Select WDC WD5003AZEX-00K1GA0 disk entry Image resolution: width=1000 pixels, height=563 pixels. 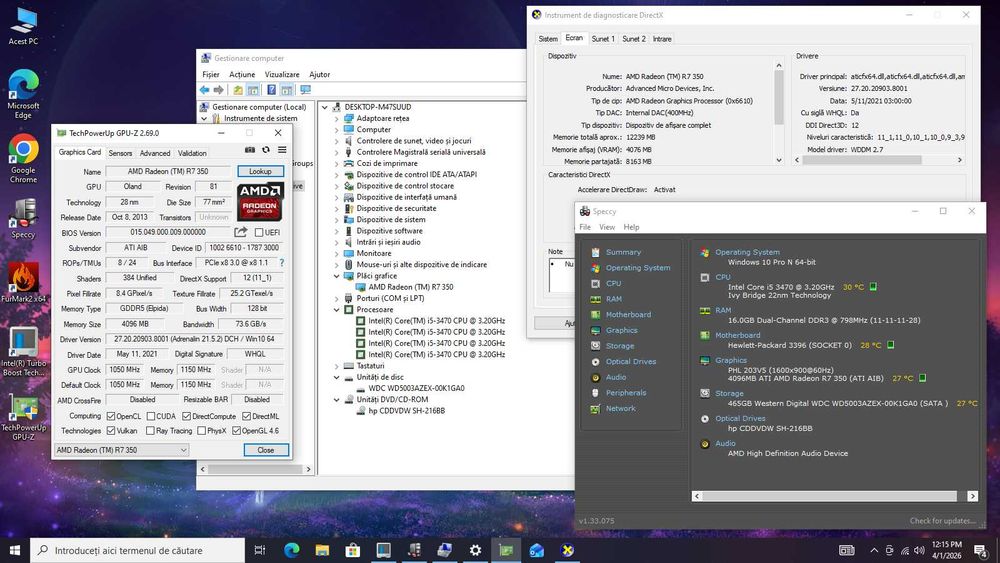[416, 388]
